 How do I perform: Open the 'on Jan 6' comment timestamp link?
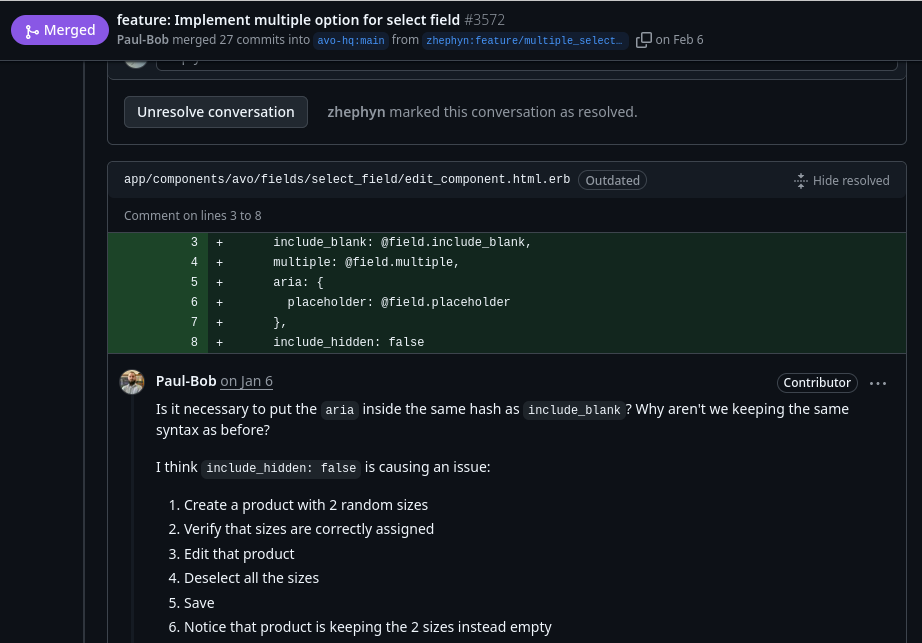click(x=246, y=381)
